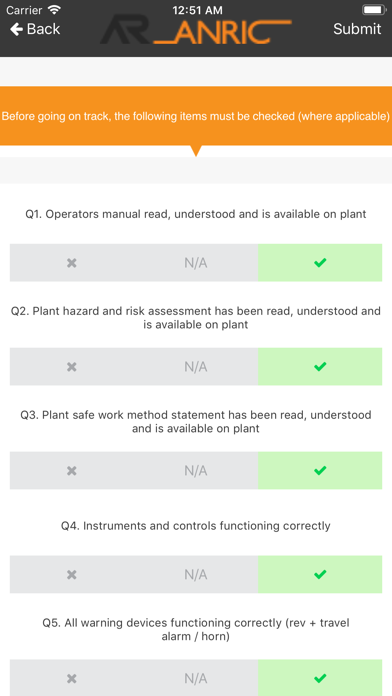The image size is (392, 696).
Task: Go Back to the previous screen
Action: pyautogui.click(x=35, y=29)
